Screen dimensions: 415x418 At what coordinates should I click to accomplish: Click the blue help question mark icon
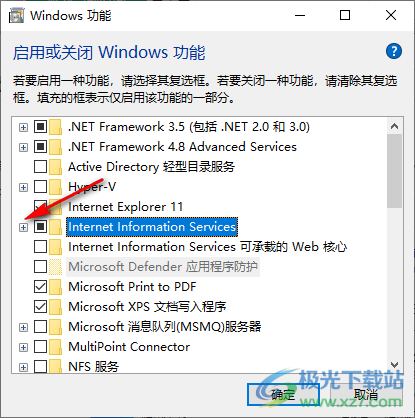[394, 51]
